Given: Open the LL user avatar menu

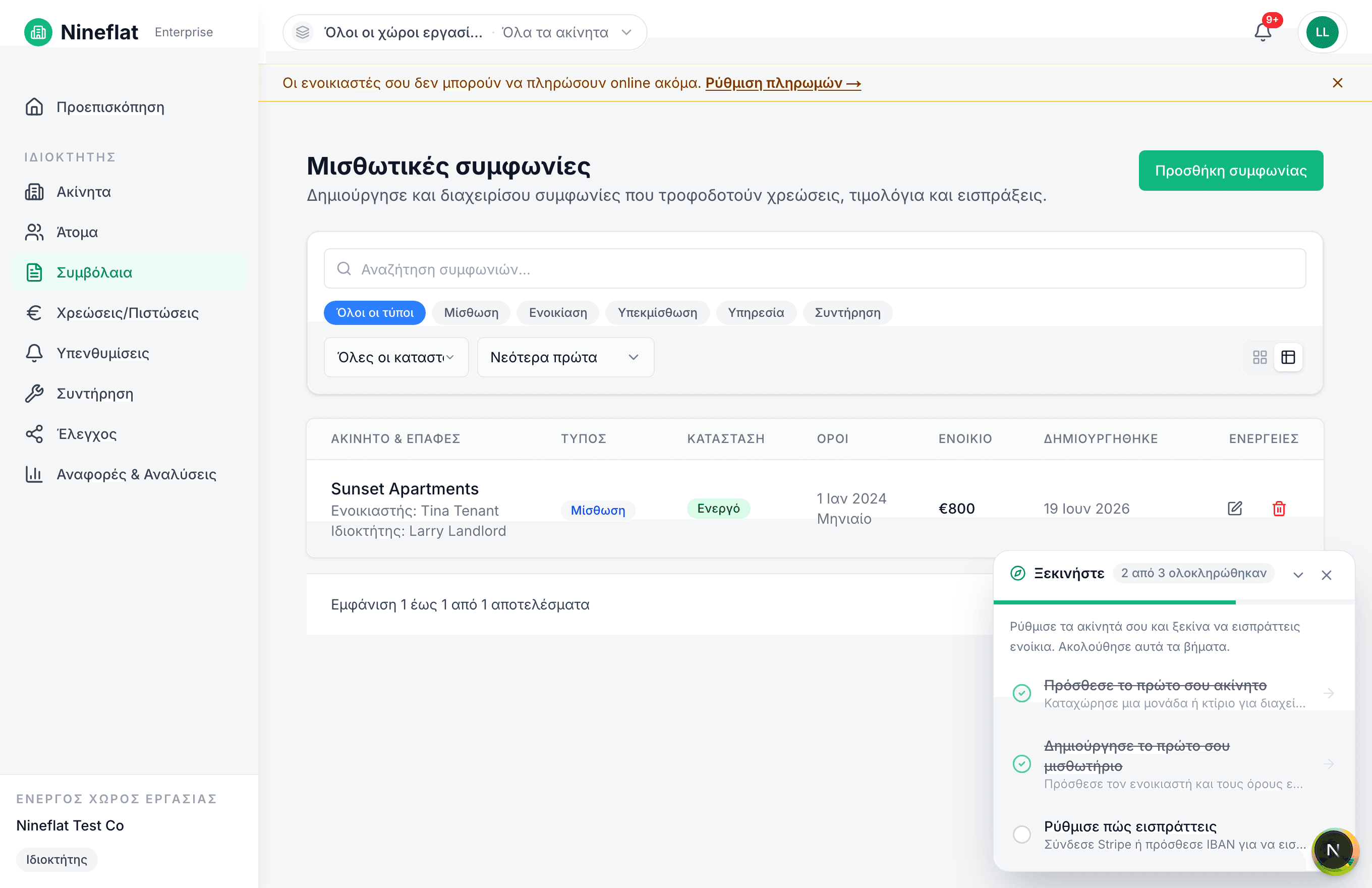Looking at the screenshot, I should [1322, 32].
